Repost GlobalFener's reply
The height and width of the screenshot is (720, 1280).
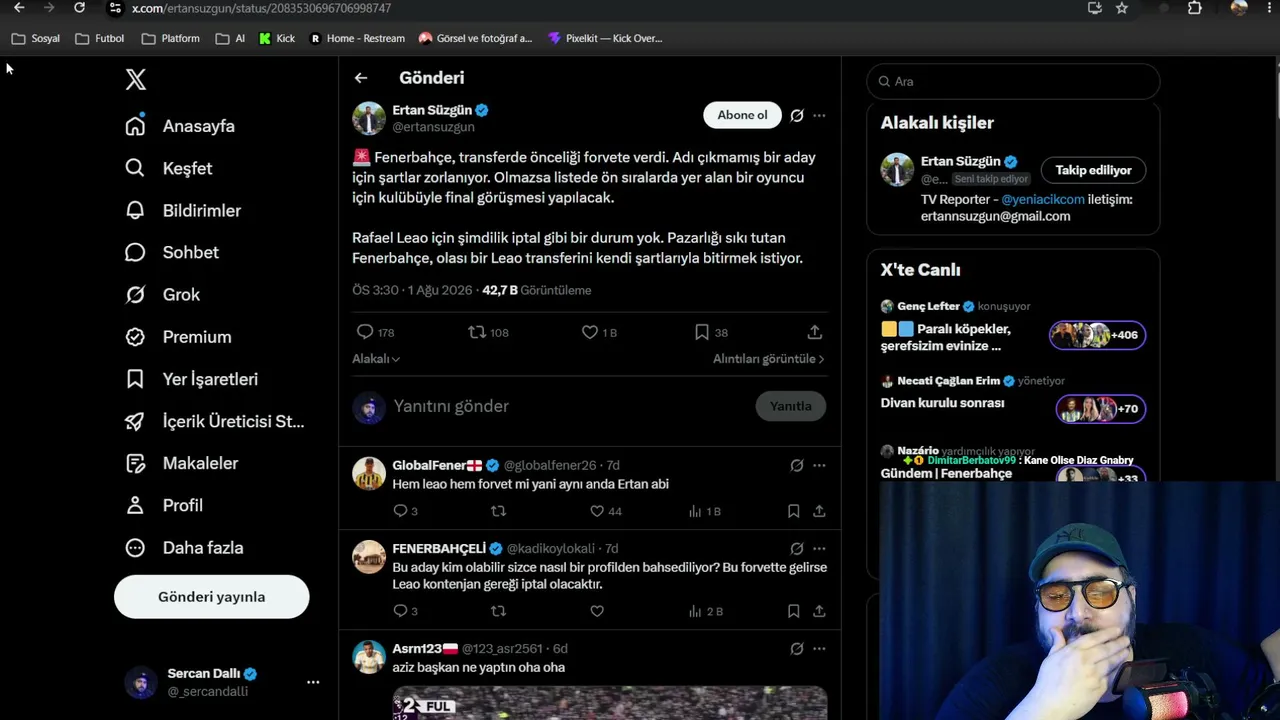tap(498, 511)
